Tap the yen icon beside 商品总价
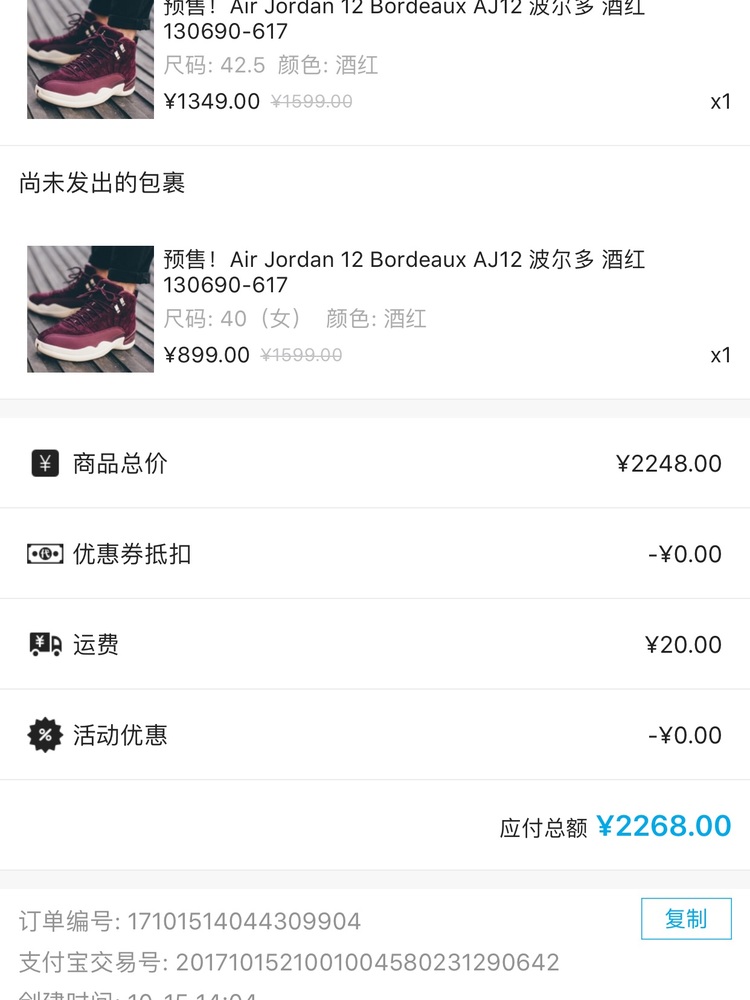The image size is (750, 1000). pyautogui.click(x=45, y=463)
